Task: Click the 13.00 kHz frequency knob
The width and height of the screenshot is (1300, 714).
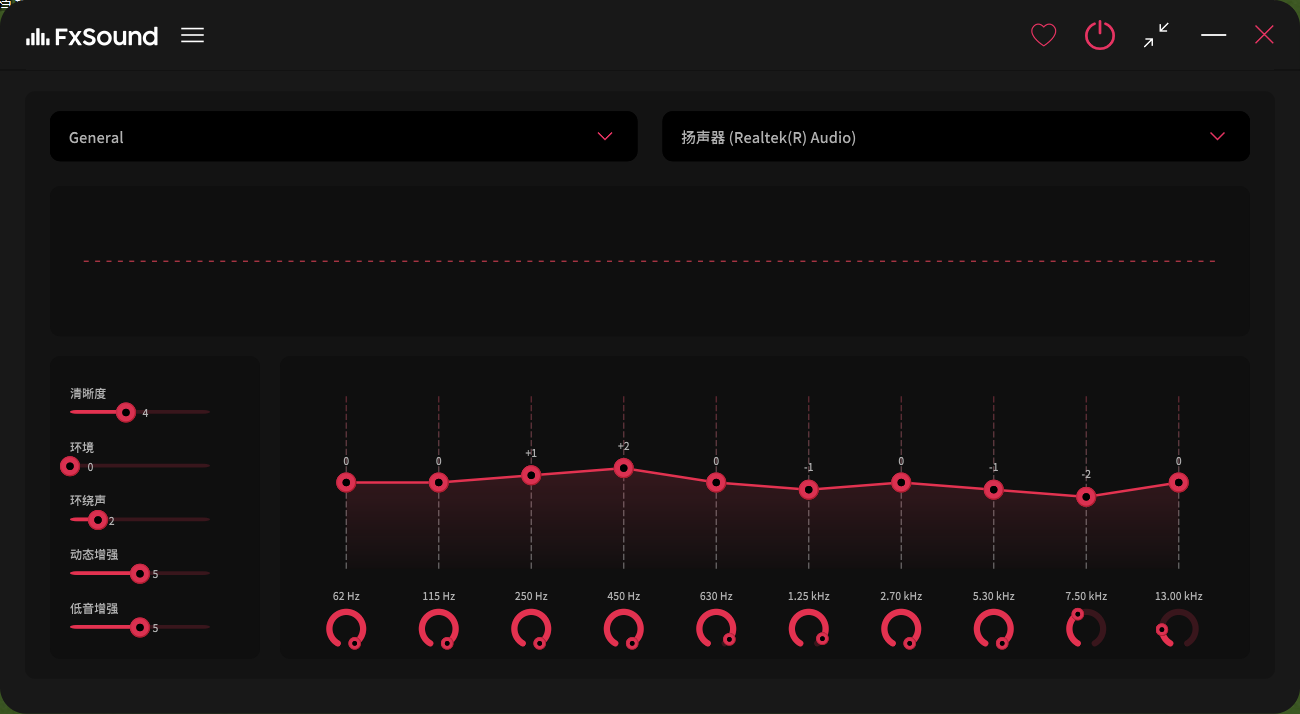Action: [x=1178, y=629]
